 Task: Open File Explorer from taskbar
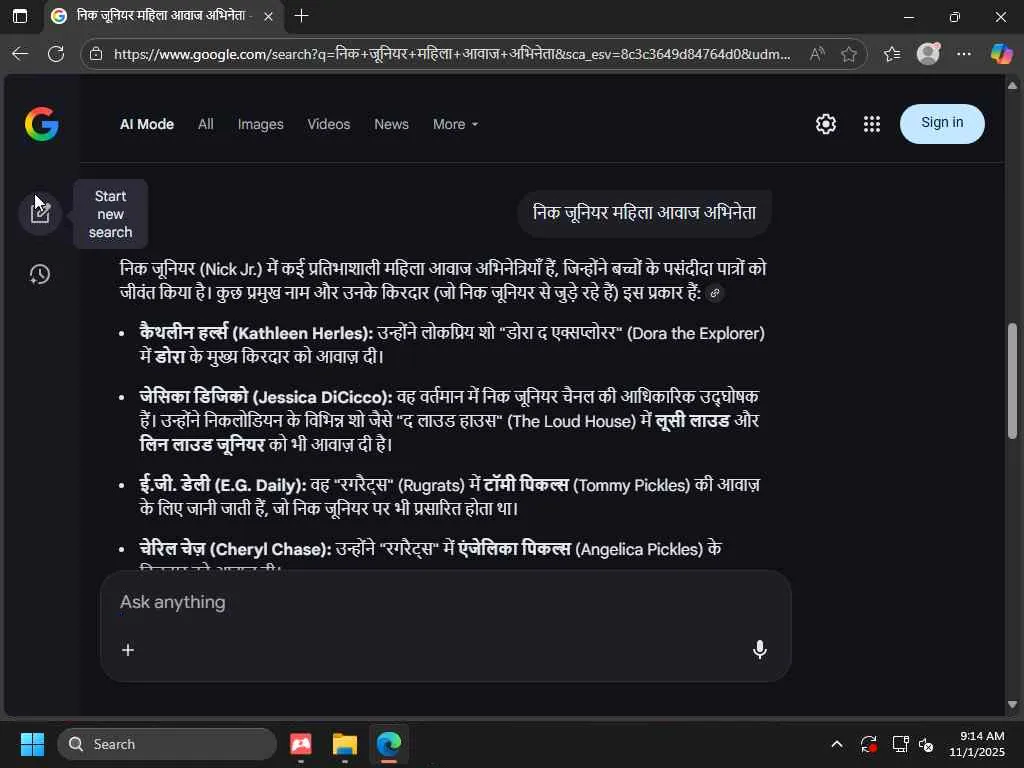[x=344, y=744]
